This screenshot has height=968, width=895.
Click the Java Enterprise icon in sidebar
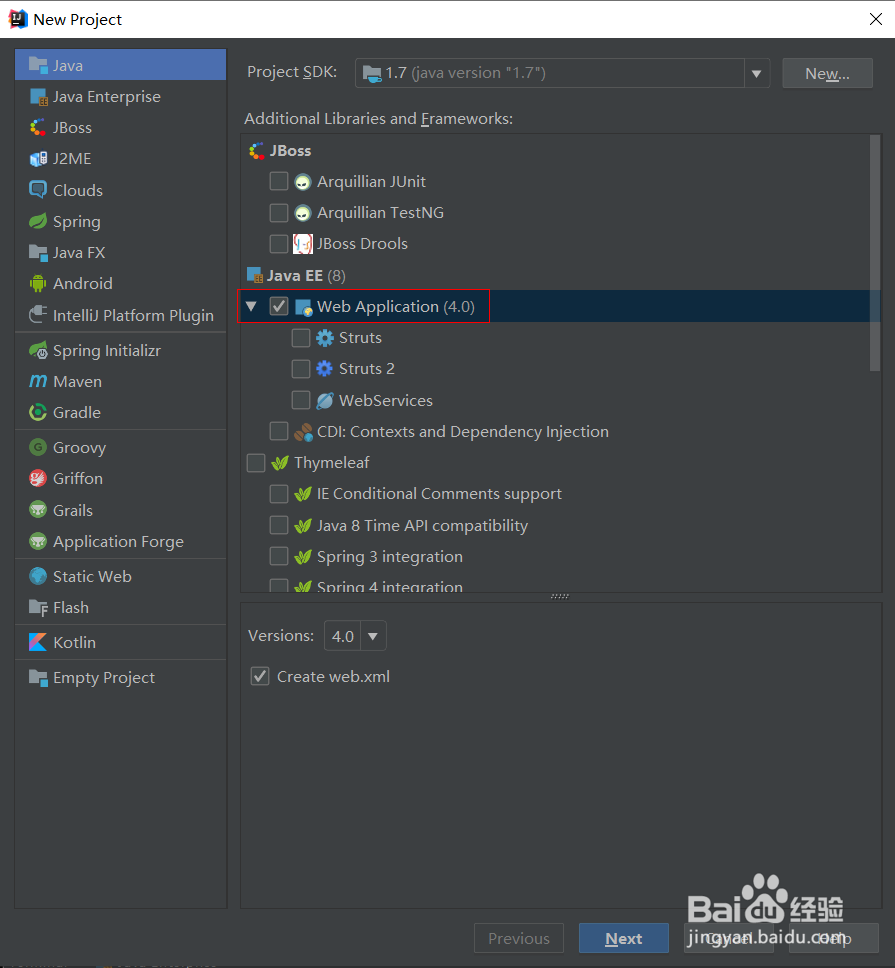coord(38,97)
